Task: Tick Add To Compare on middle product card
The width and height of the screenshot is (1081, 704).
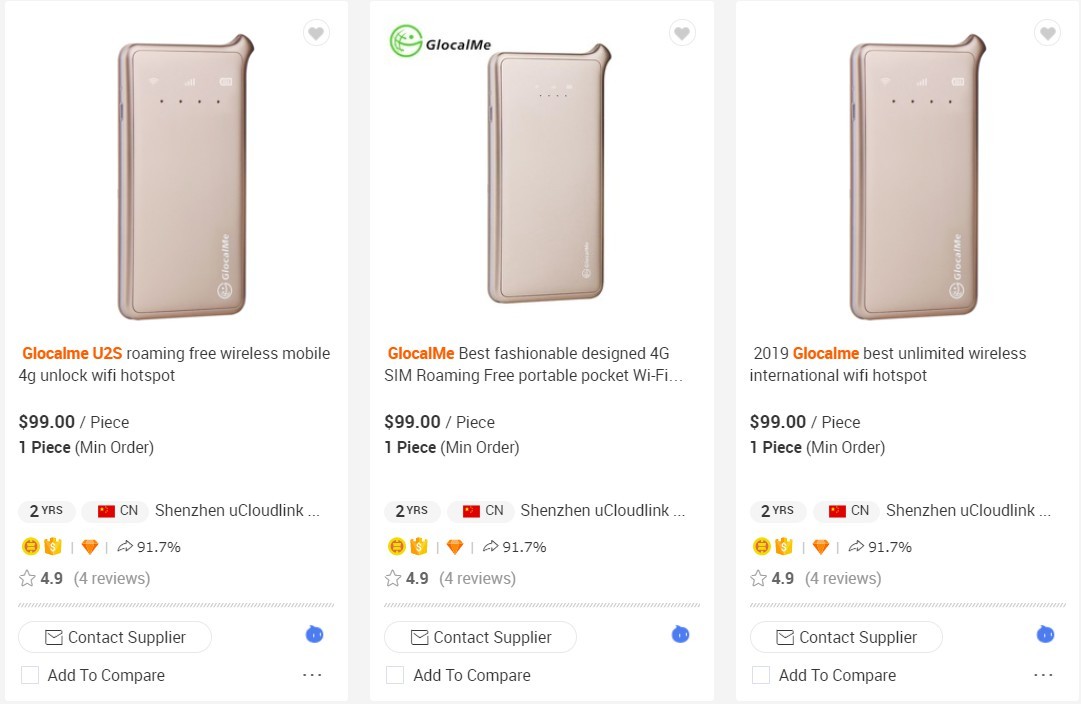Action: 395,675
